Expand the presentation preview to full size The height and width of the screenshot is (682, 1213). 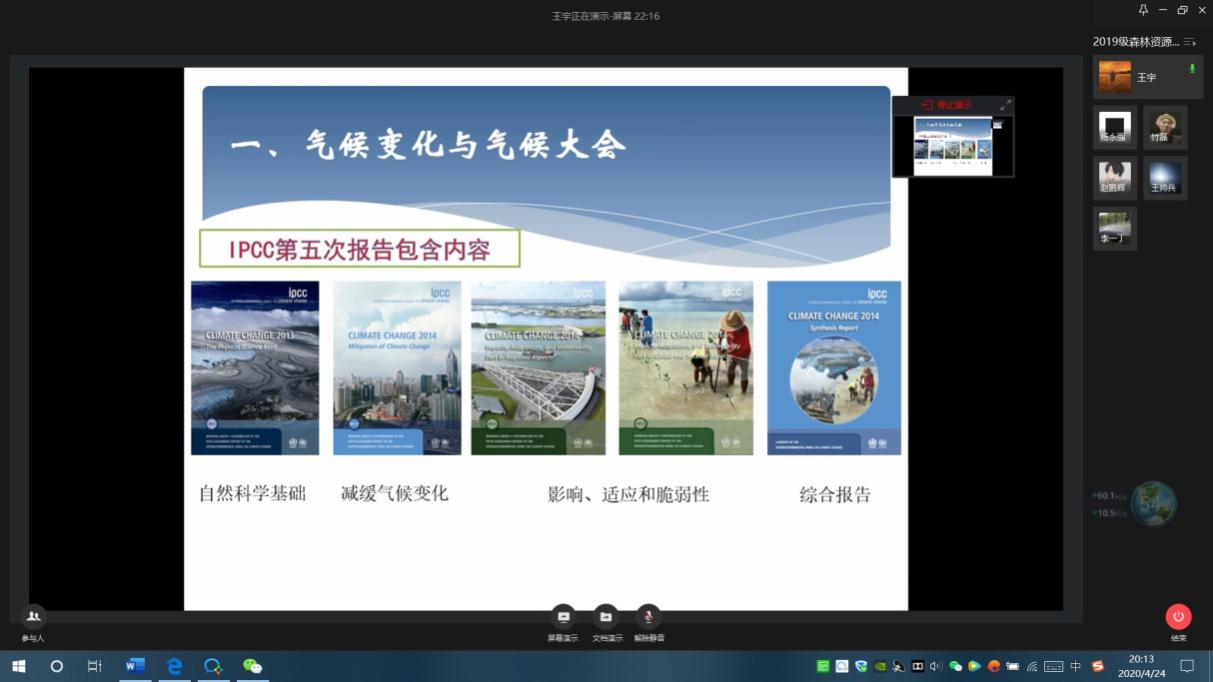tap(1005, 103)
